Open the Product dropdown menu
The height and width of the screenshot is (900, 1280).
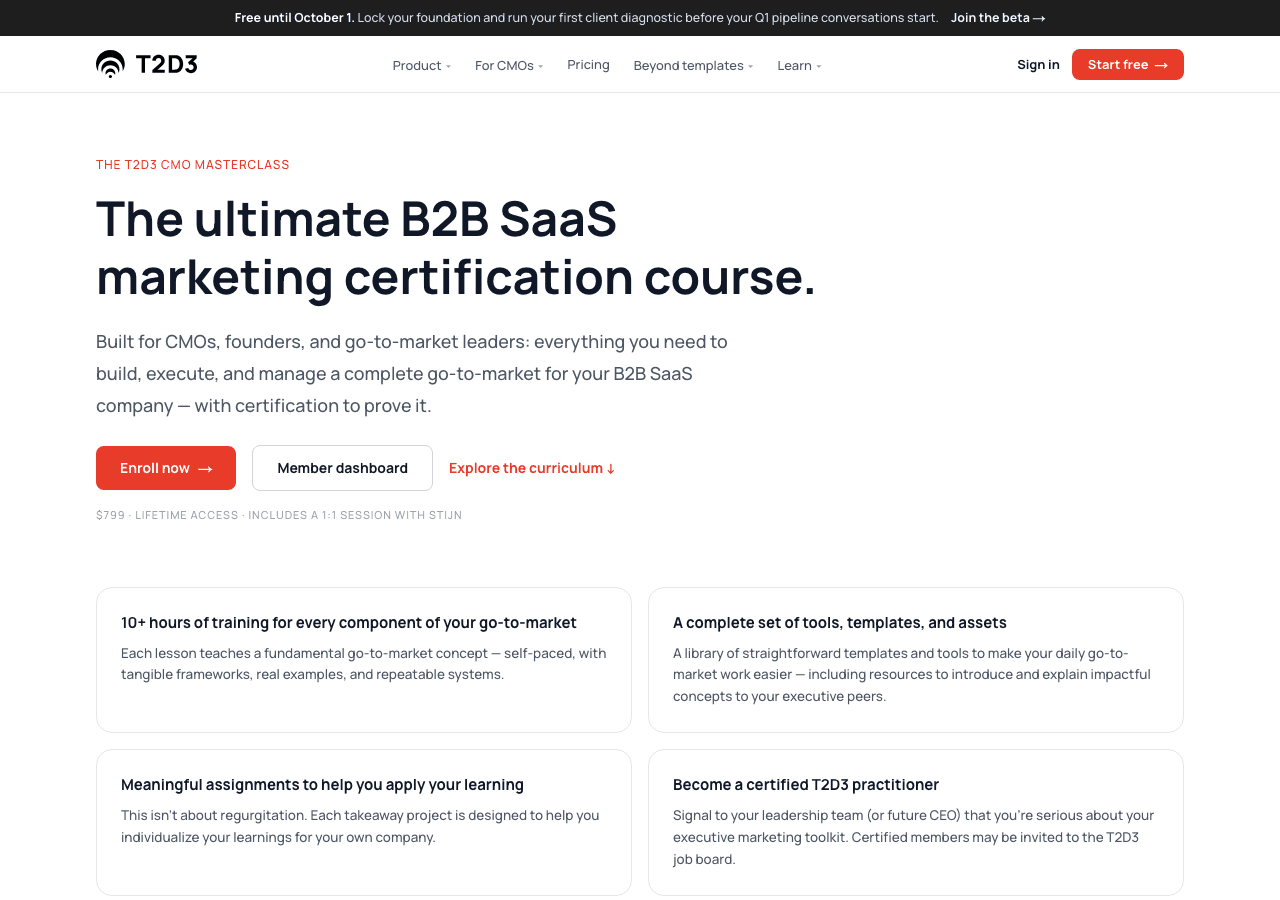click(x=421, y=65)
